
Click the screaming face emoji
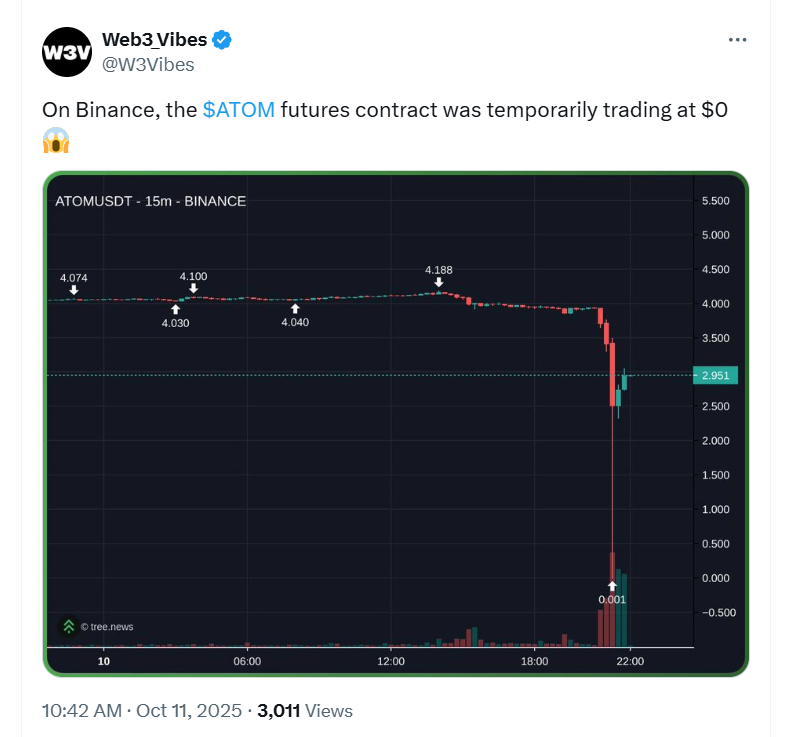coord(56,142)
